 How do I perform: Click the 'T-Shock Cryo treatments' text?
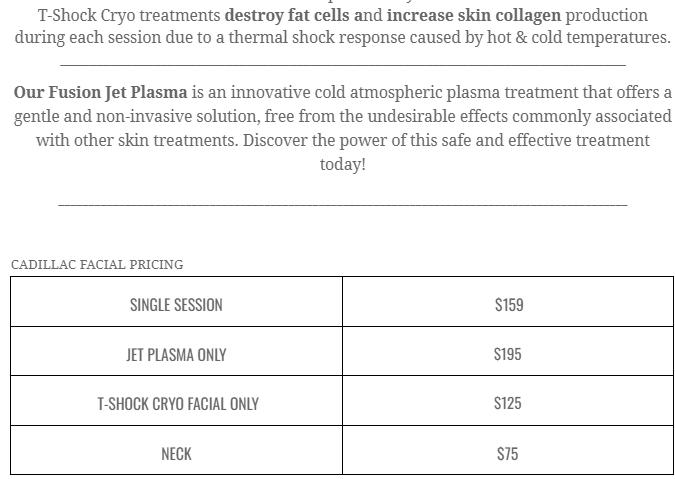[129, 16]
